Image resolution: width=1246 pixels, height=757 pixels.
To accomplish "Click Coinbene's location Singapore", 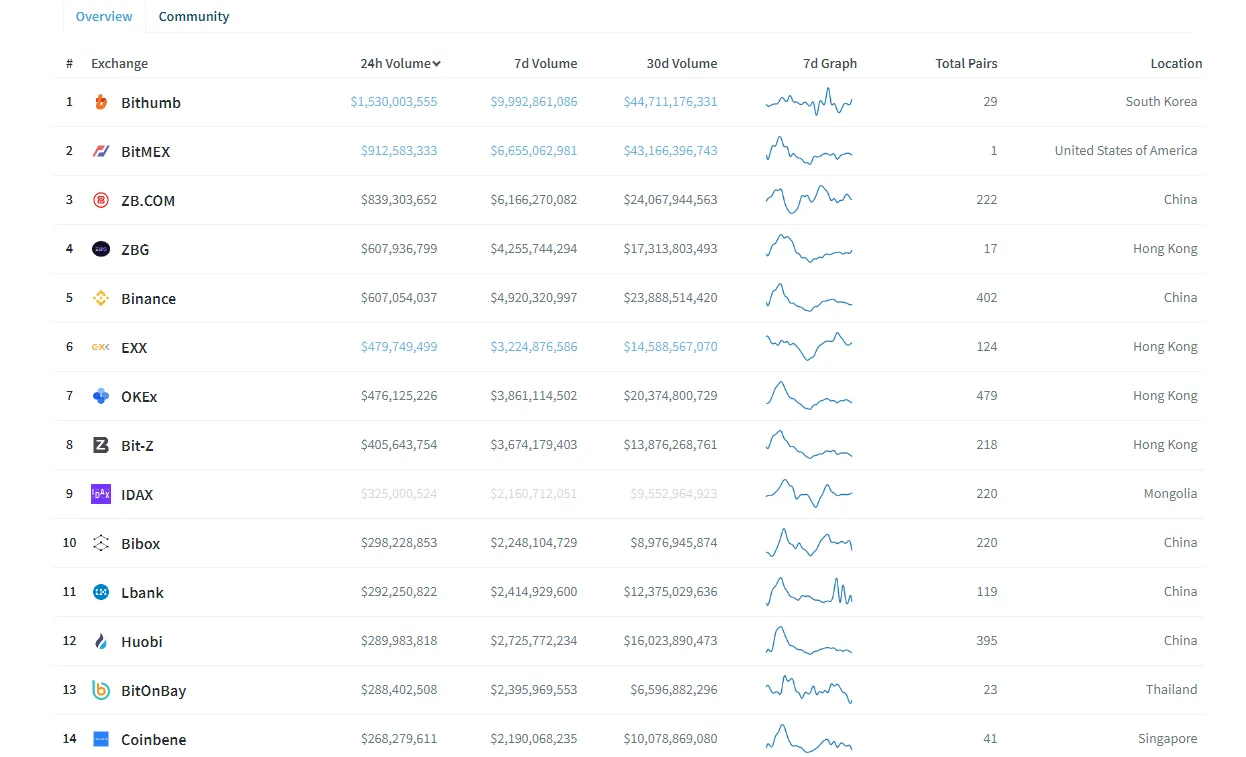I will [x=1168, y=738].
